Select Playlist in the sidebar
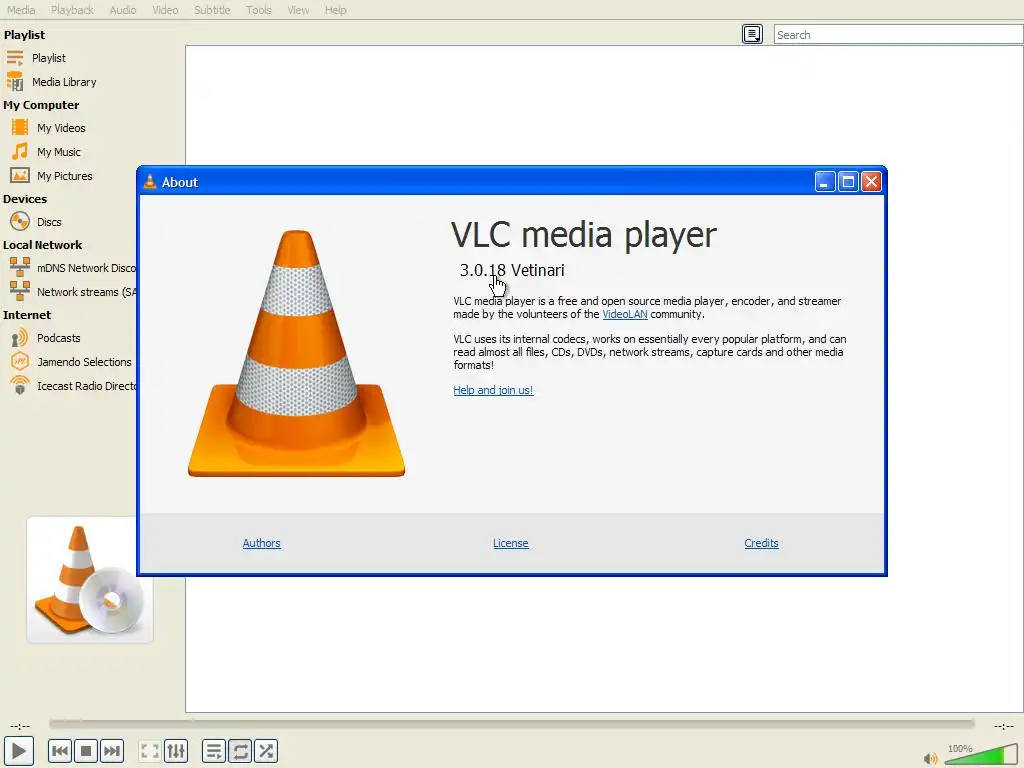Screen dimensions: 1024x768 pyautogui.click(x=49, y=58)
